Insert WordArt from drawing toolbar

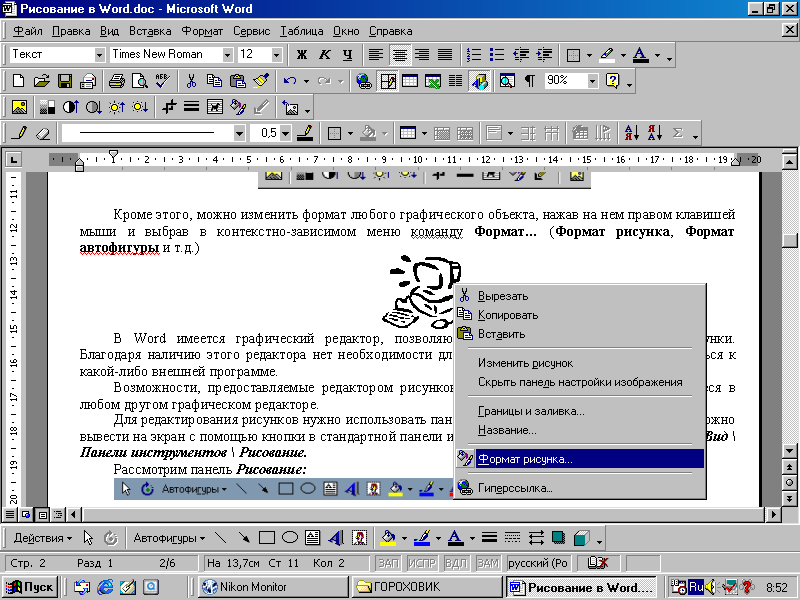336,538
